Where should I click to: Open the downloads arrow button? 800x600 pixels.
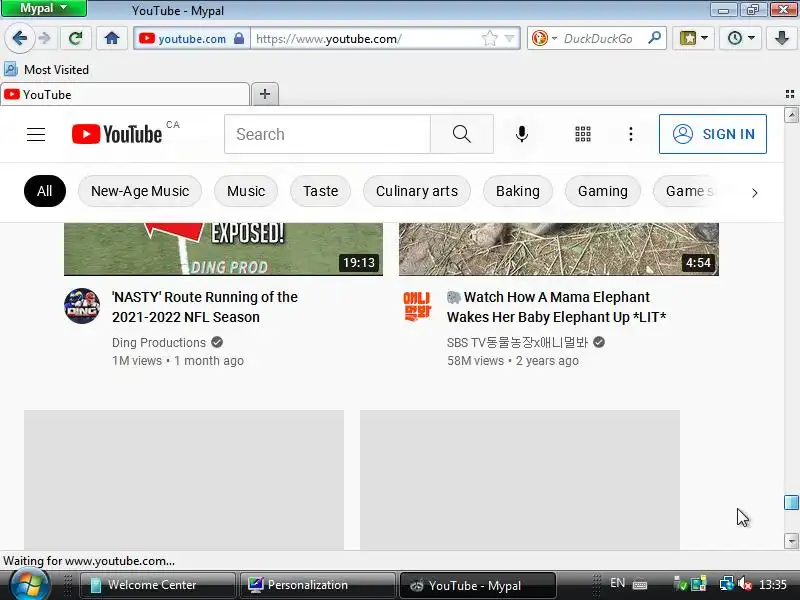[x=782, y=38]
